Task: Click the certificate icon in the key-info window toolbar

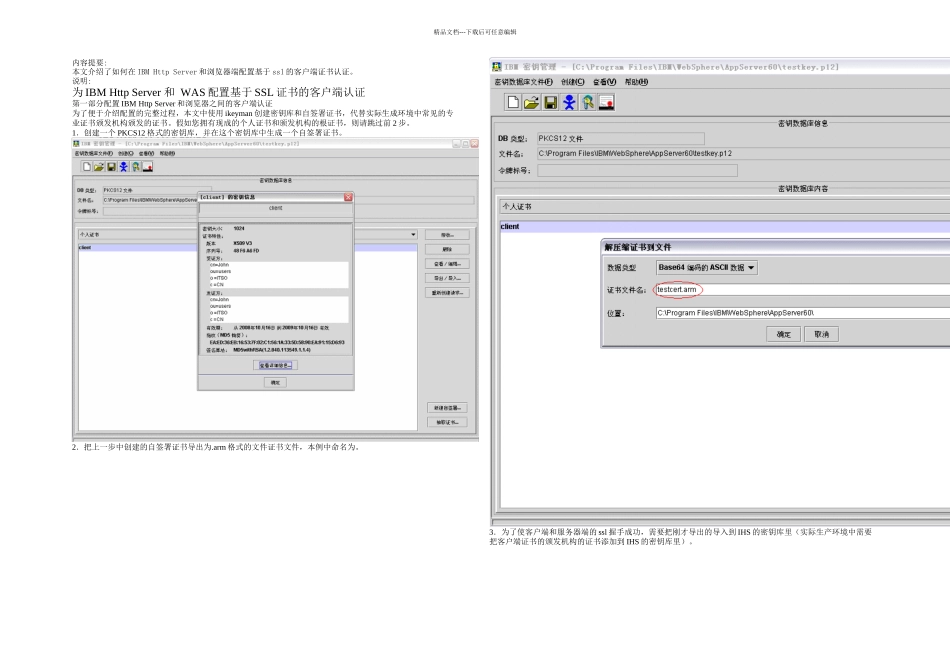Action: [148, 167]
